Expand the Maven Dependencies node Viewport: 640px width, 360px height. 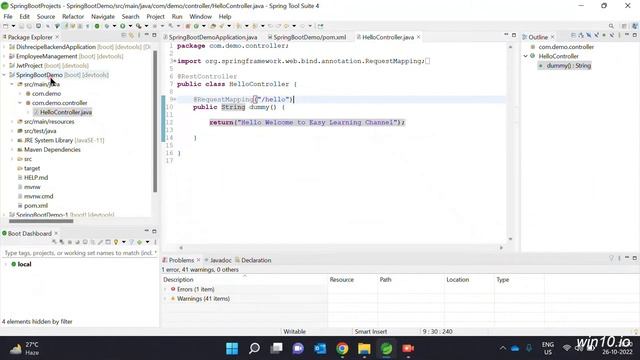[x=12, y=149]
